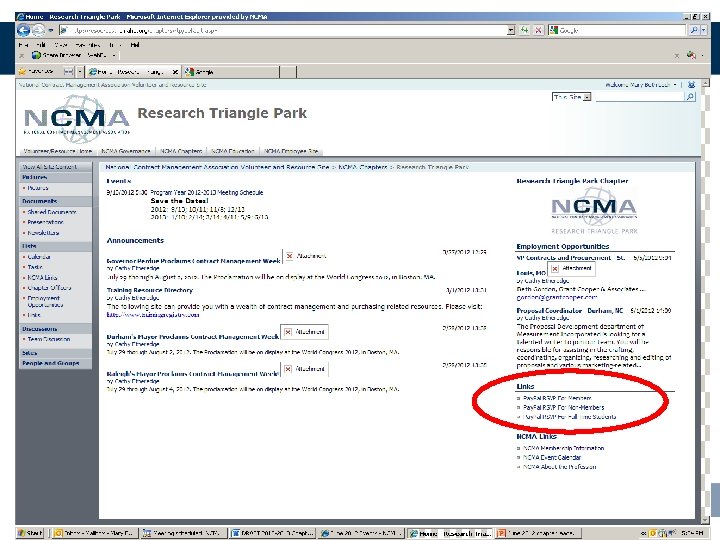The height and width of the screenshot is (540, 720).
Task: Click the Attachment icon in Employment Opportunities
Action: pos(572,268)
